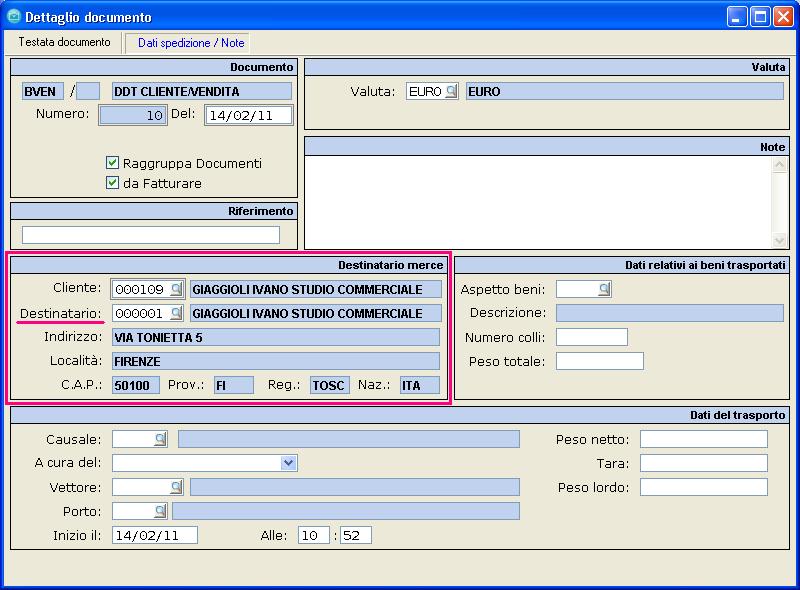Click the Dati del trasporto section header
Image resolution: width=800 pixels, height=590 pixels.
(x=400, y=415)
